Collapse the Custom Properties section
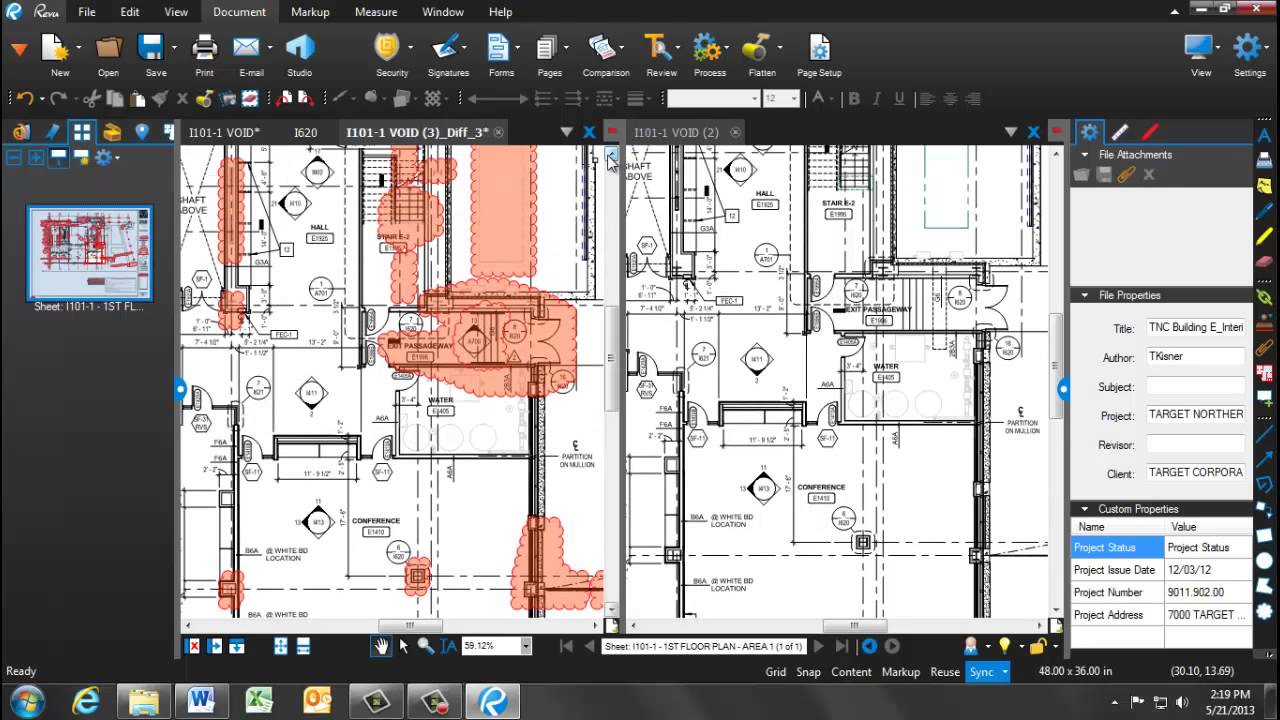 1084,509
